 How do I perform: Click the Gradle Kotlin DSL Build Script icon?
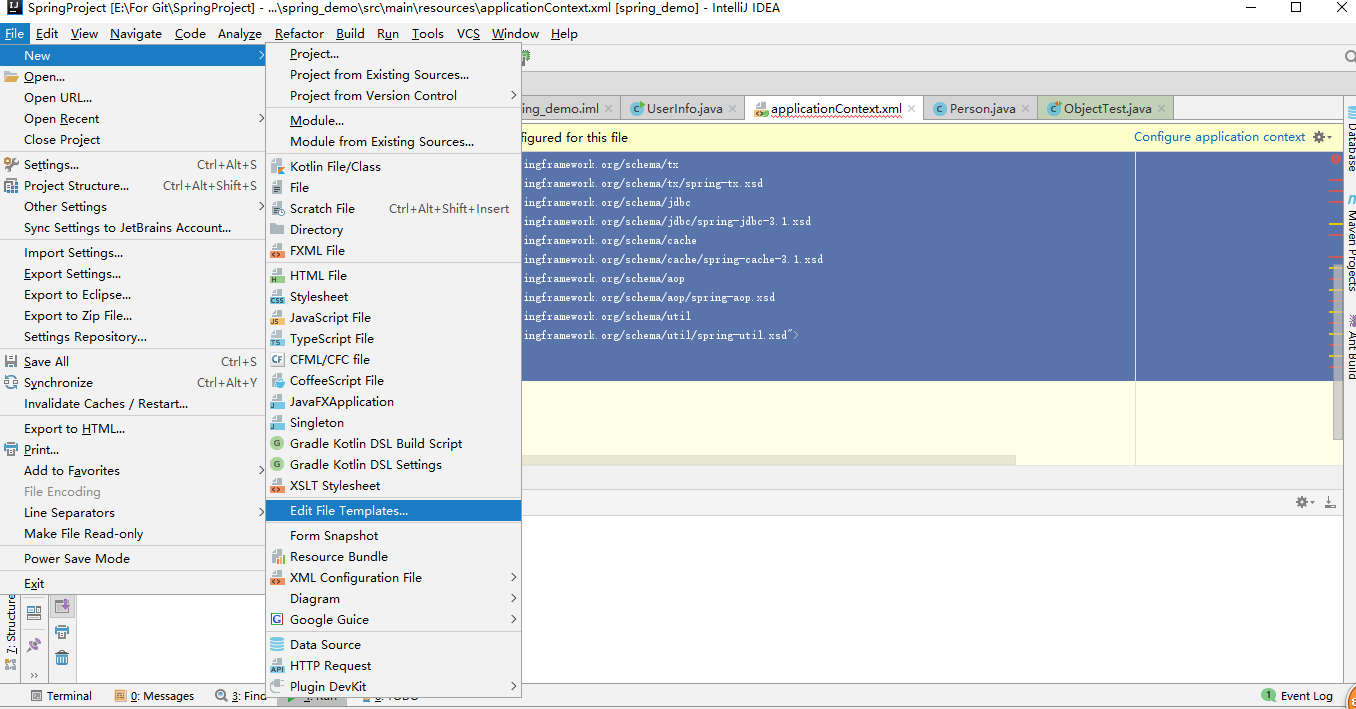[277, 444]
